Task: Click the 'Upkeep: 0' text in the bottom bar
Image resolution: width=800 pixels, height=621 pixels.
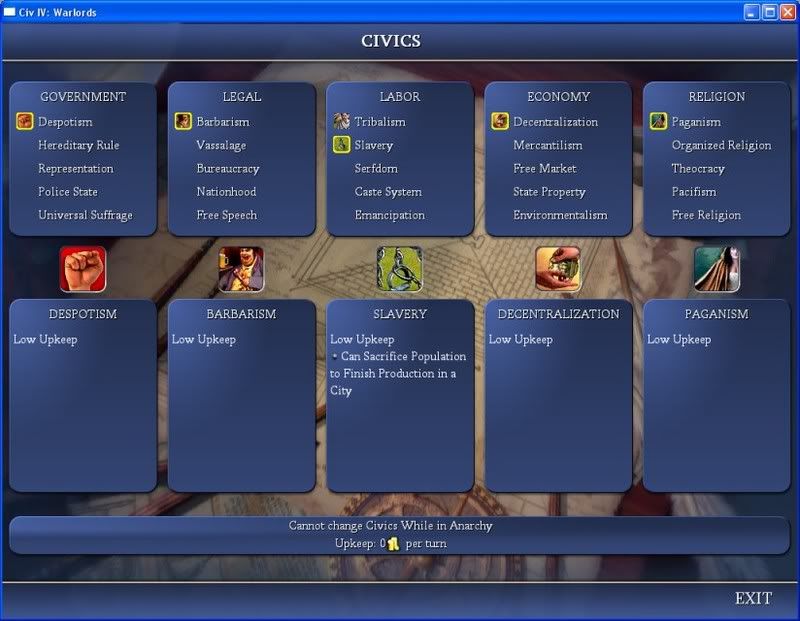Action: click(360, 544)
